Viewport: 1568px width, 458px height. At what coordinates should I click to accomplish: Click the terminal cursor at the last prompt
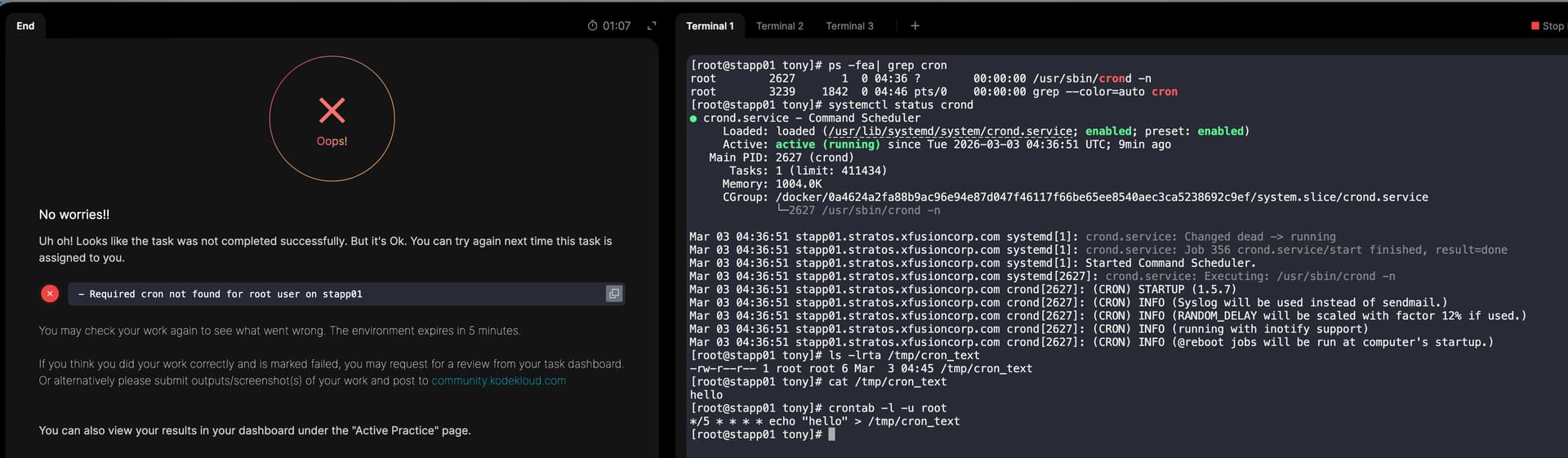831,434
